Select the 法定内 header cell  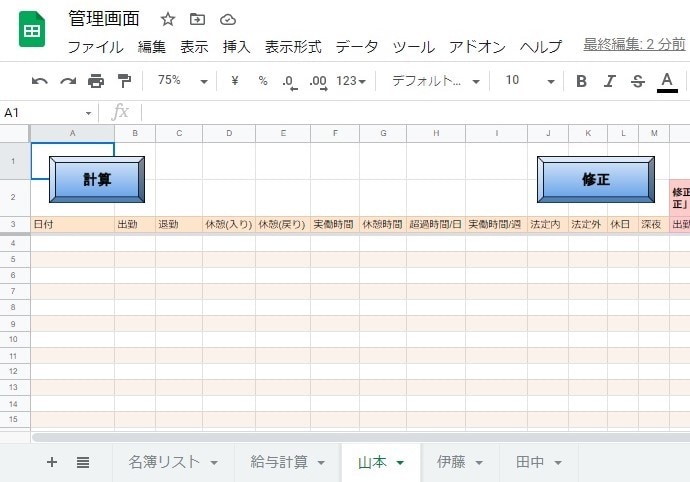point(548,224)
